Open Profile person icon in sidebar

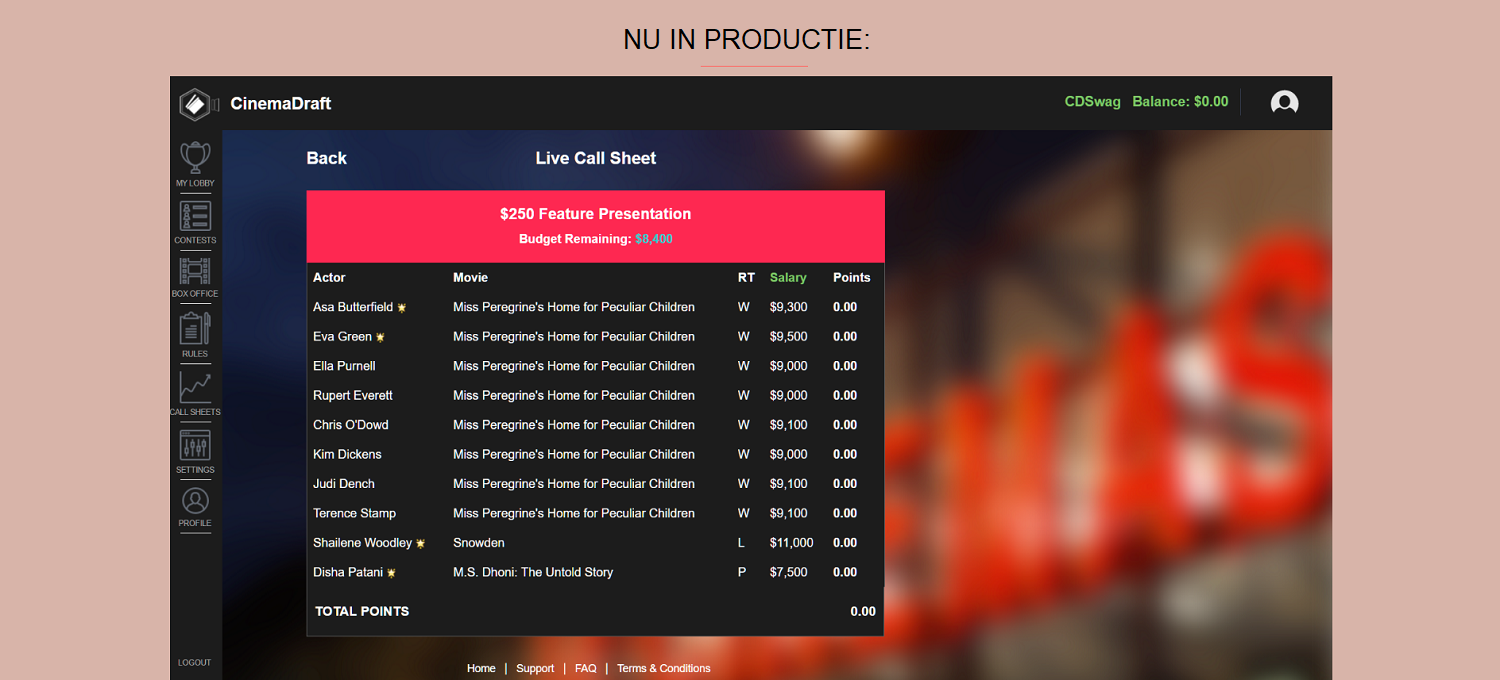point(195,501)
